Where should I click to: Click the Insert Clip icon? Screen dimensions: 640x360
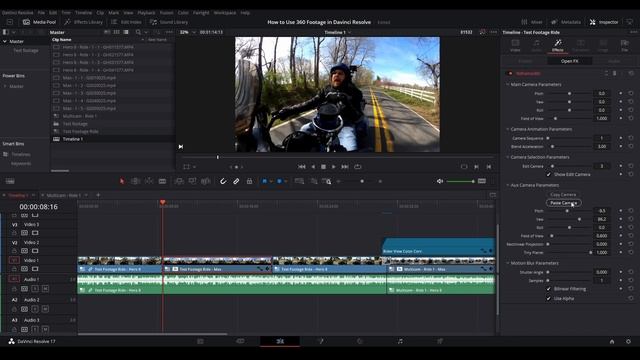pyautogui.click(x=179, y=181)
